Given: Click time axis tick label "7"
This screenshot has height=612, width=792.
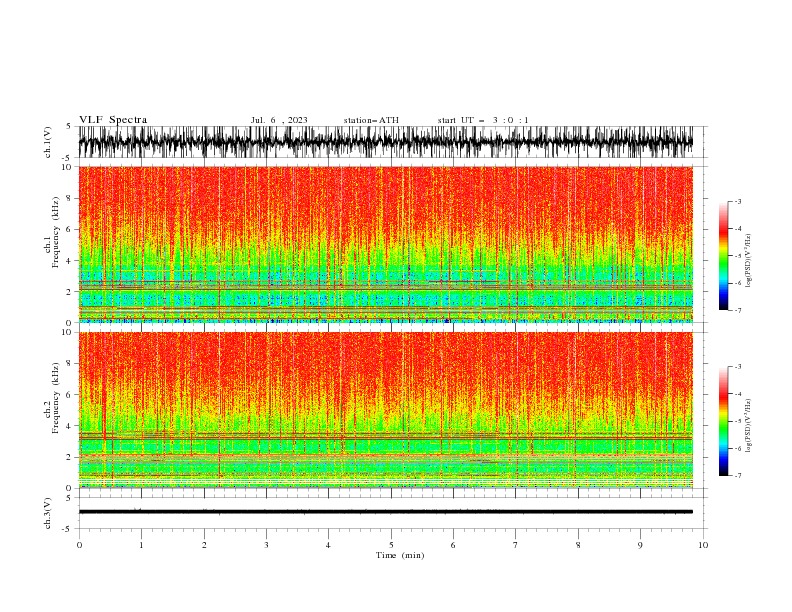Looking at the screenshot, I should [516, 545].
